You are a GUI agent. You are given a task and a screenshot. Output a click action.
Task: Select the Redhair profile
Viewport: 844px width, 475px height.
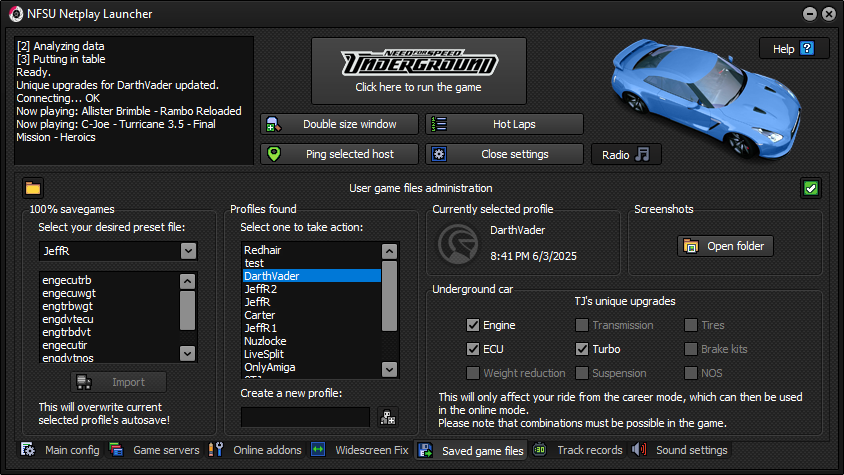[x=312, y=250]
